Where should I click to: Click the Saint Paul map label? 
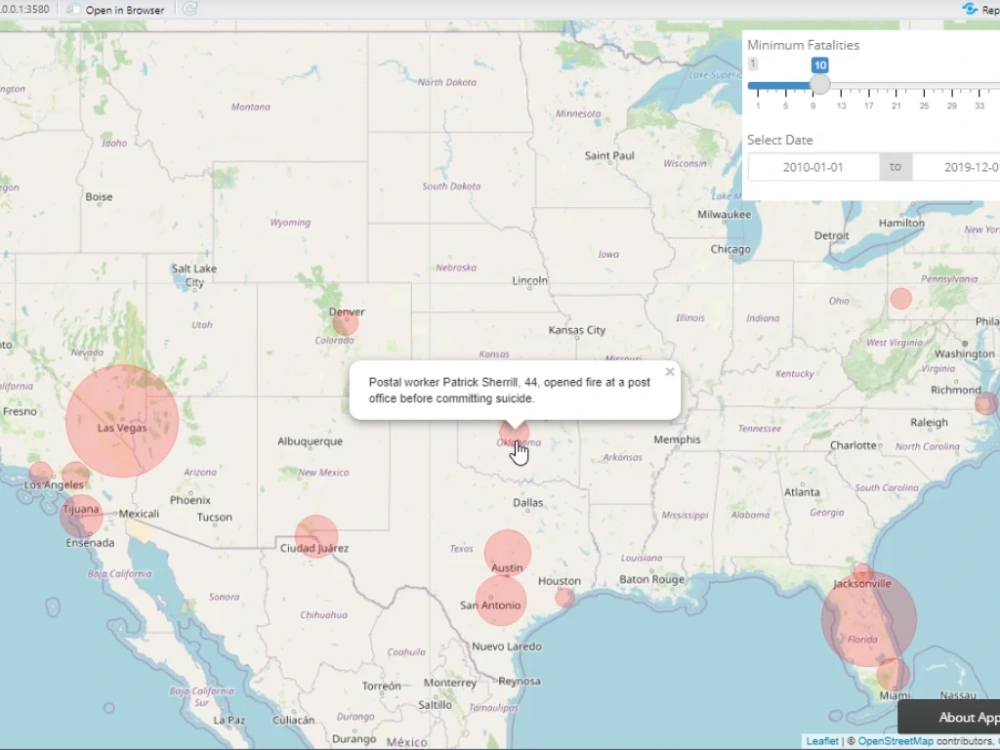[610, 156]
